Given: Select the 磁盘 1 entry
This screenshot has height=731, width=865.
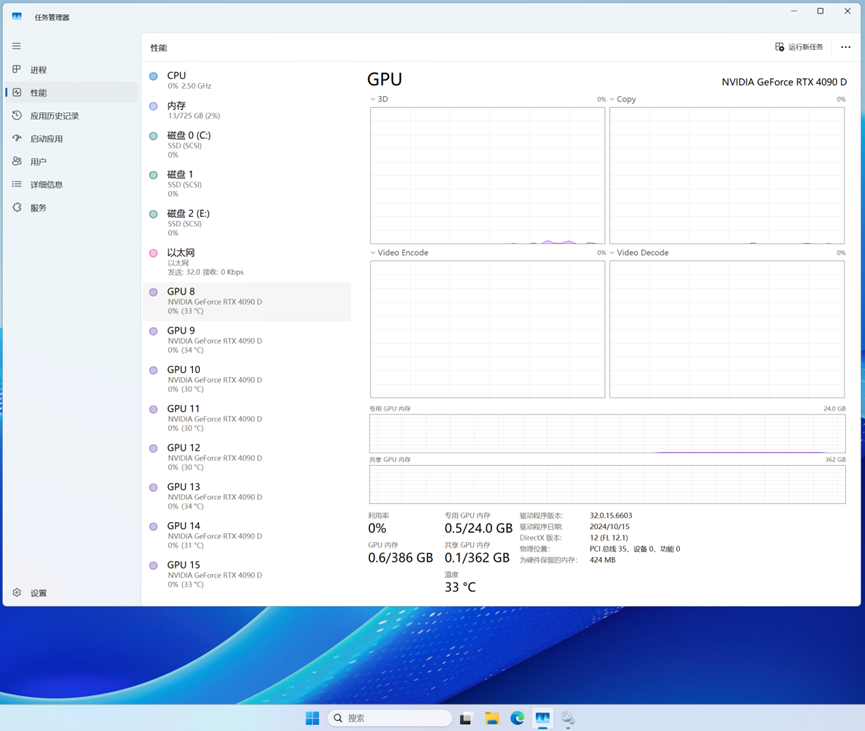Looking at the screenshot, I should click(247, 184).
